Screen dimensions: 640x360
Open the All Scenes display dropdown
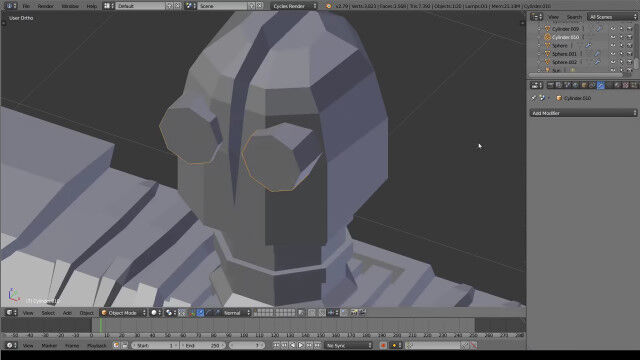(x=612, y=17)
